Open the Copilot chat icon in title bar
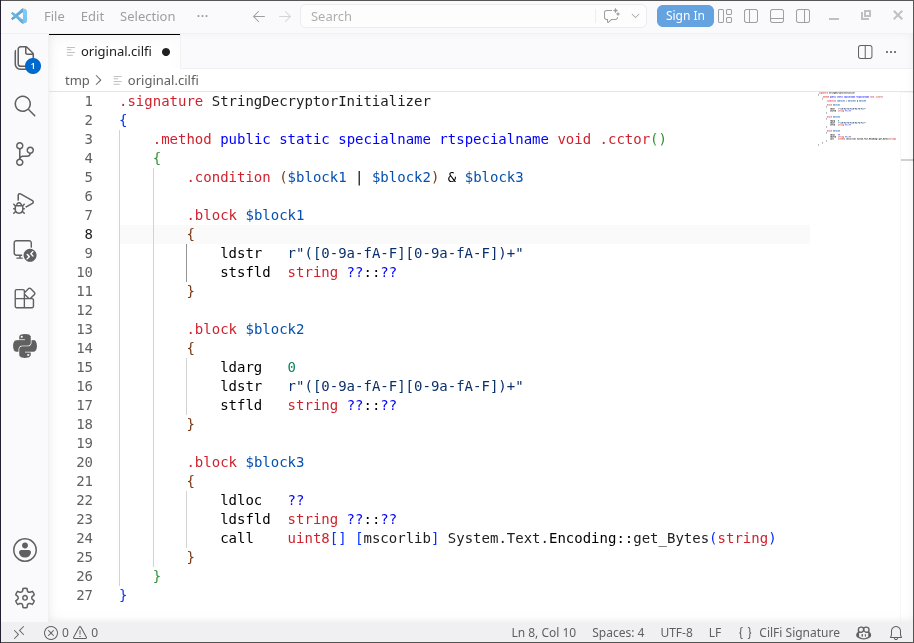The width and height of the screenshot is (914, 643). [x=611, y=16]
